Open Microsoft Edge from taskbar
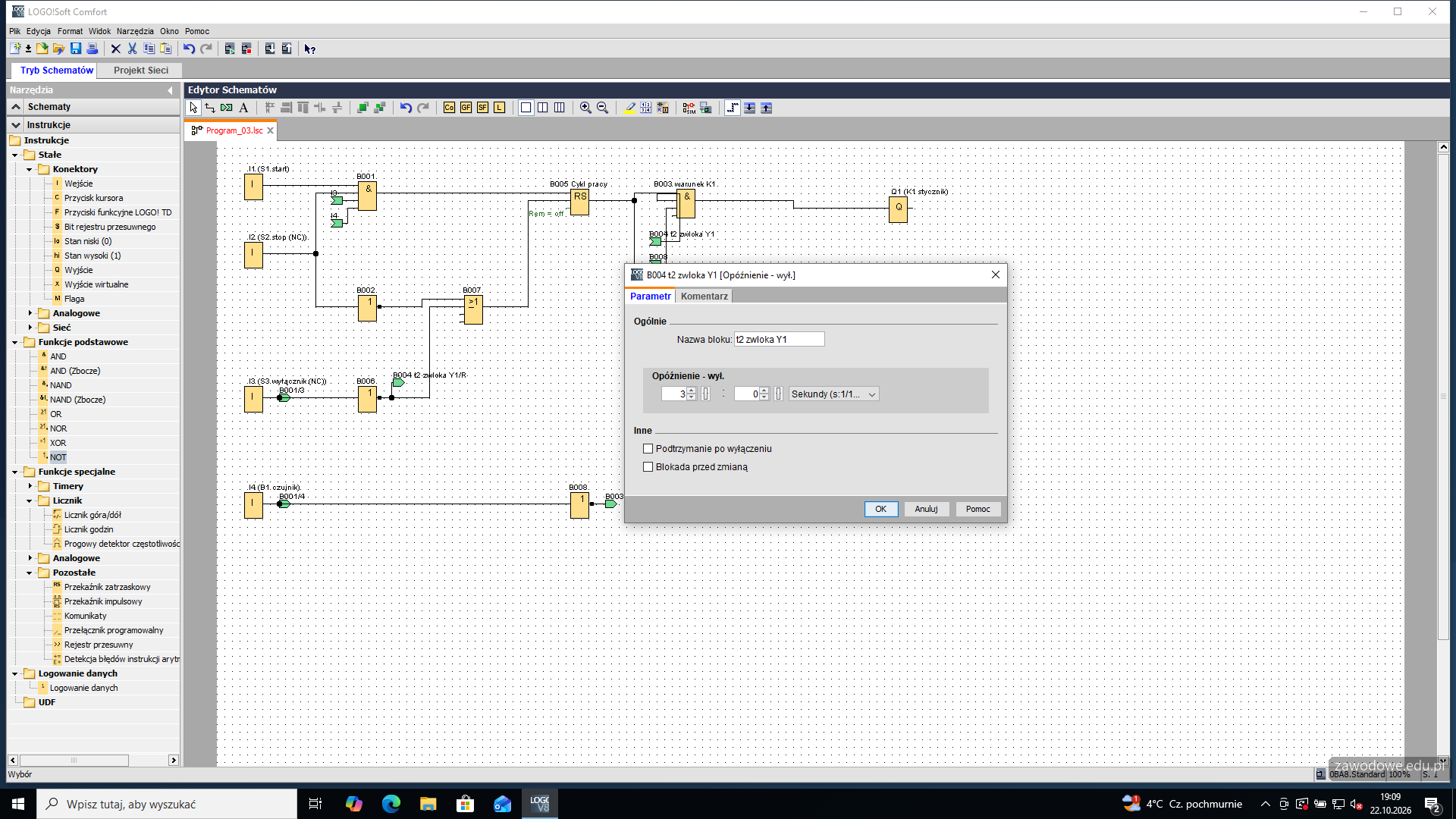This screenshot has width=1456, height=819. point(391,804)
